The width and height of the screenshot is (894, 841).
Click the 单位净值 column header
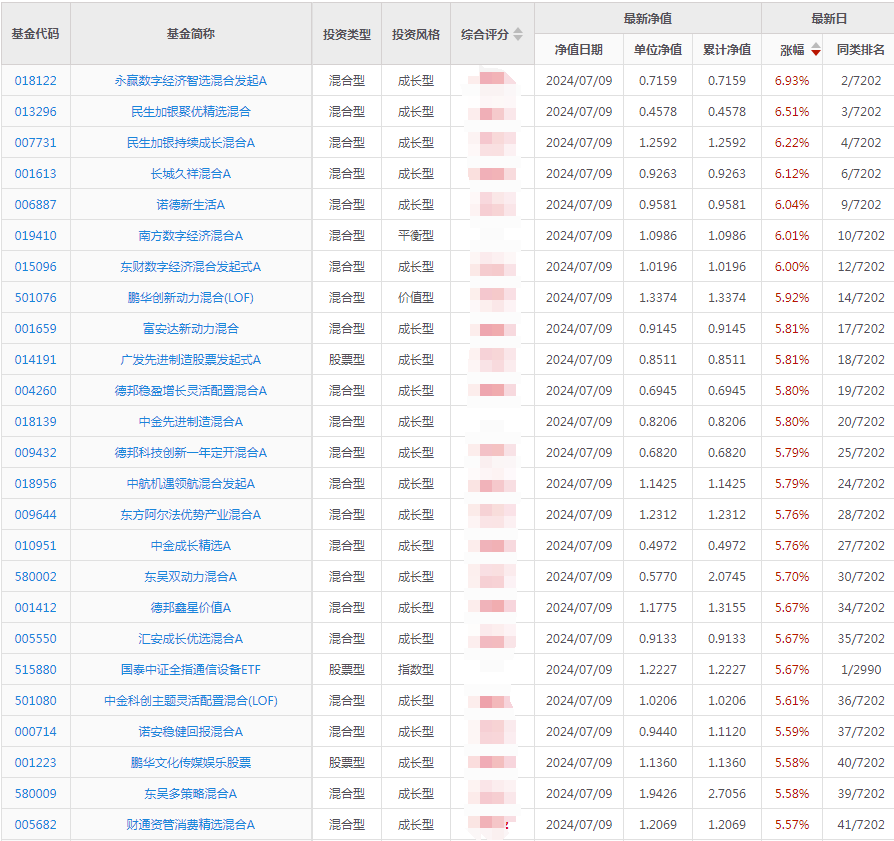point(658,50)
